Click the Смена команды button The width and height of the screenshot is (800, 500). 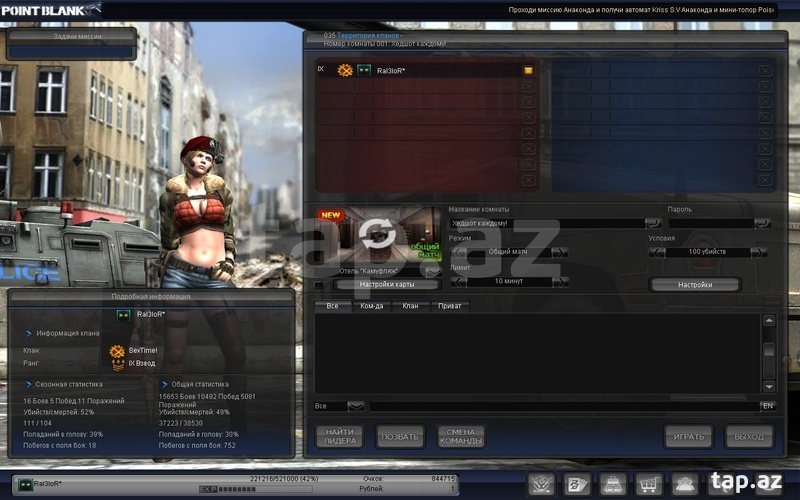click(x=461, y=437)
